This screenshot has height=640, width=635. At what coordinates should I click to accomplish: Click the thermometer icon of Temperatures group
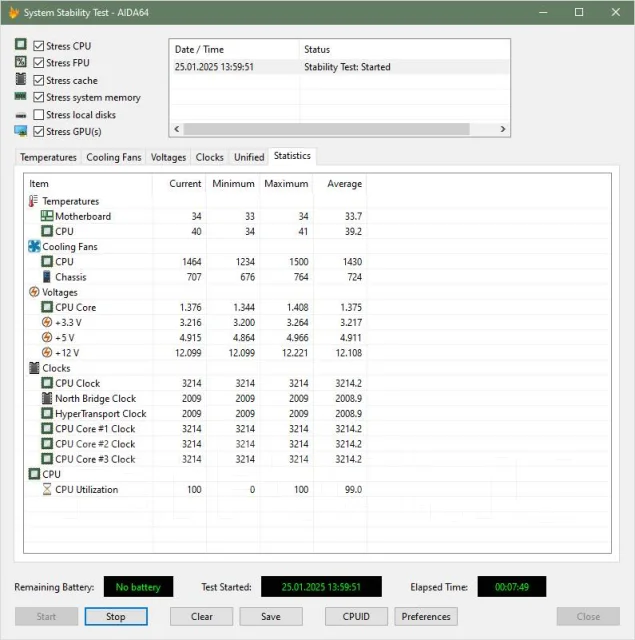(x=33, y=201)
